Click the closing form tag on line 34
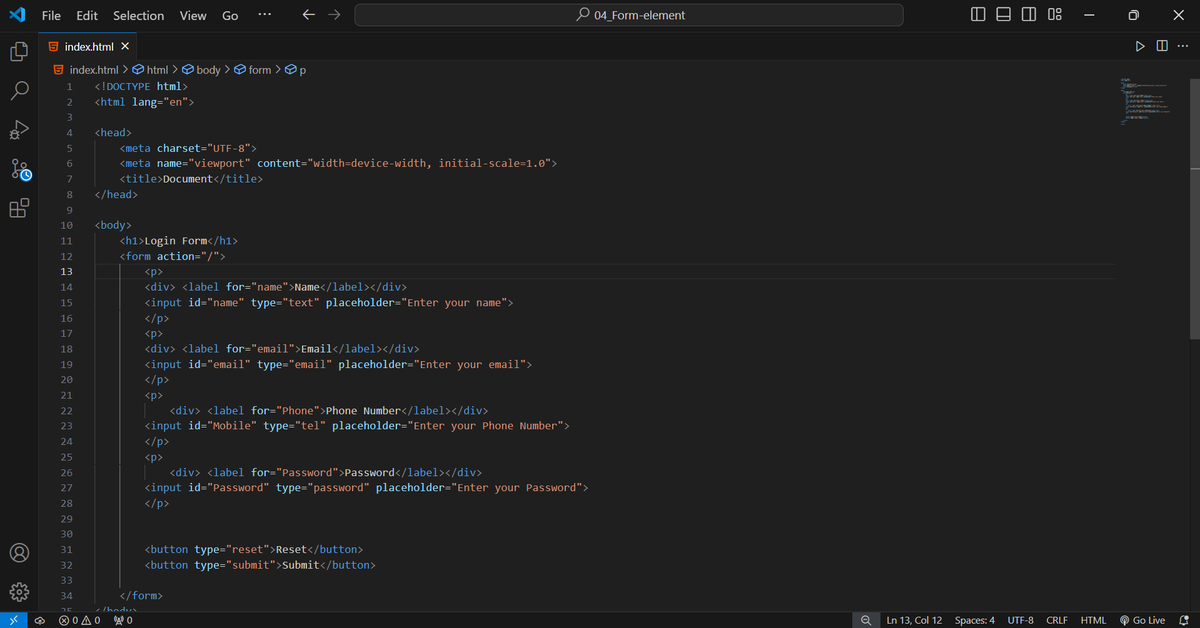Image resolution: width=1200 pixels, height=628 pixels. pyautogui.click(x=141, y=596)
